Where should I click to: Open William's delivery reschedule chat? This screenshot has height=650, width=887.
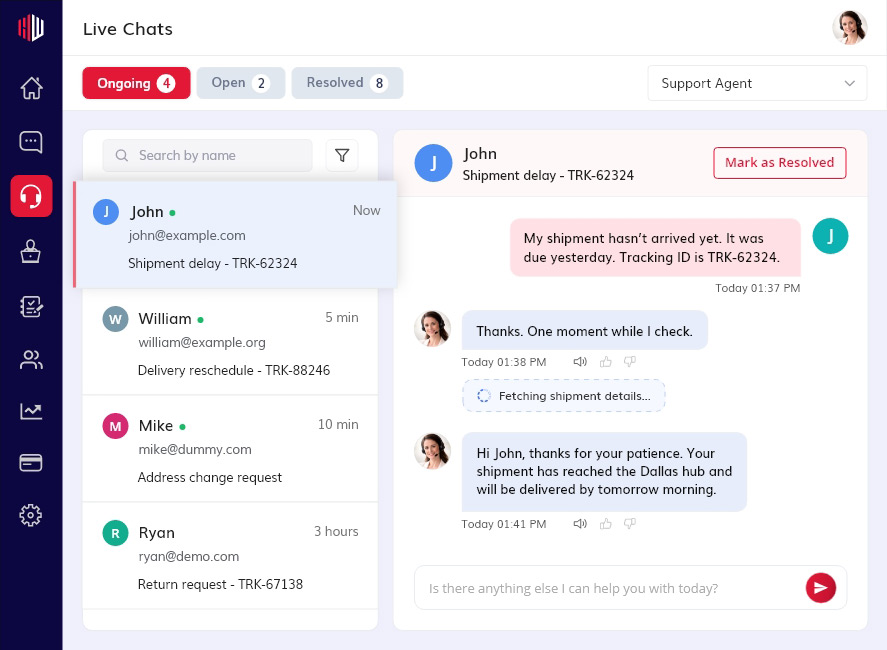pos(230,342)
